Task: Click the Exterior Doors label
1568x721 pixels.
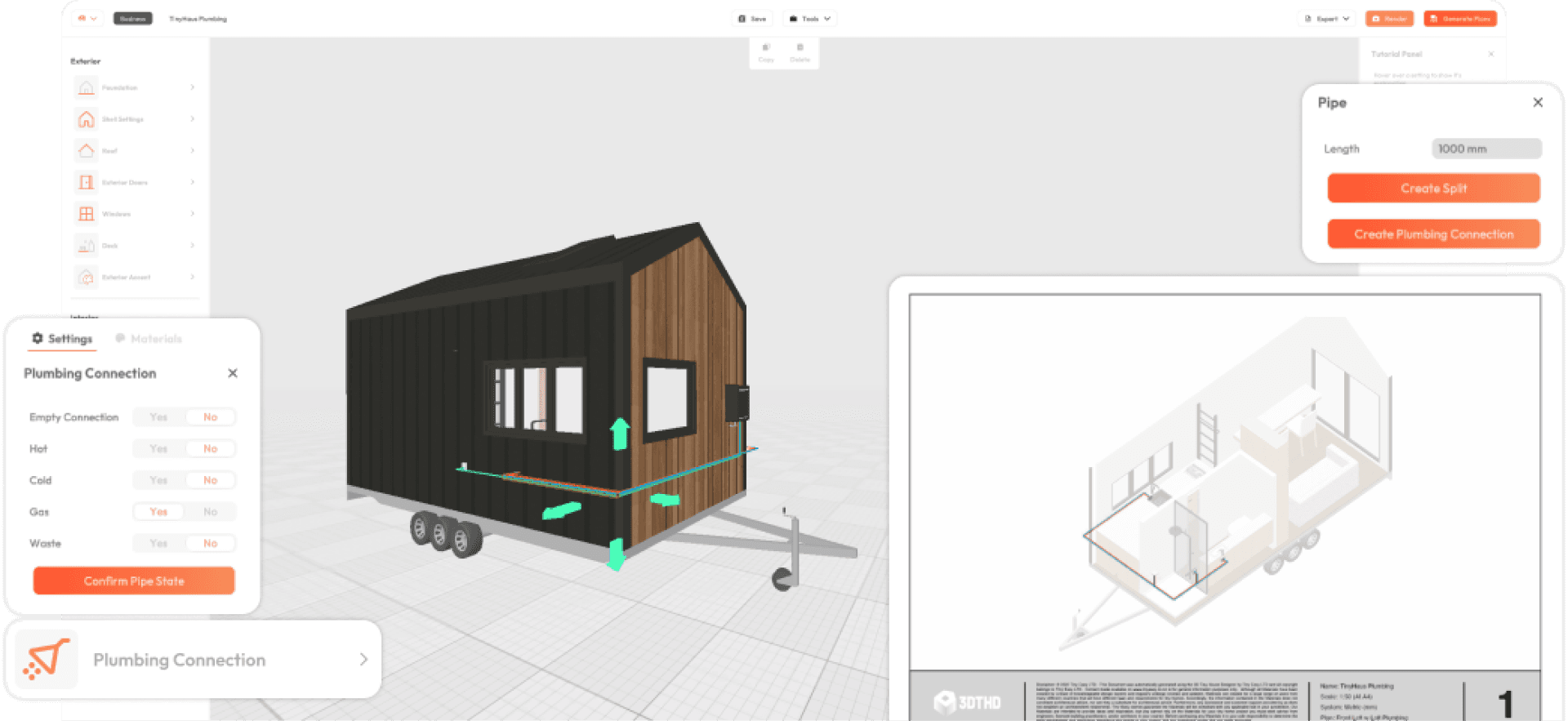Action: [x=125, y=183]
